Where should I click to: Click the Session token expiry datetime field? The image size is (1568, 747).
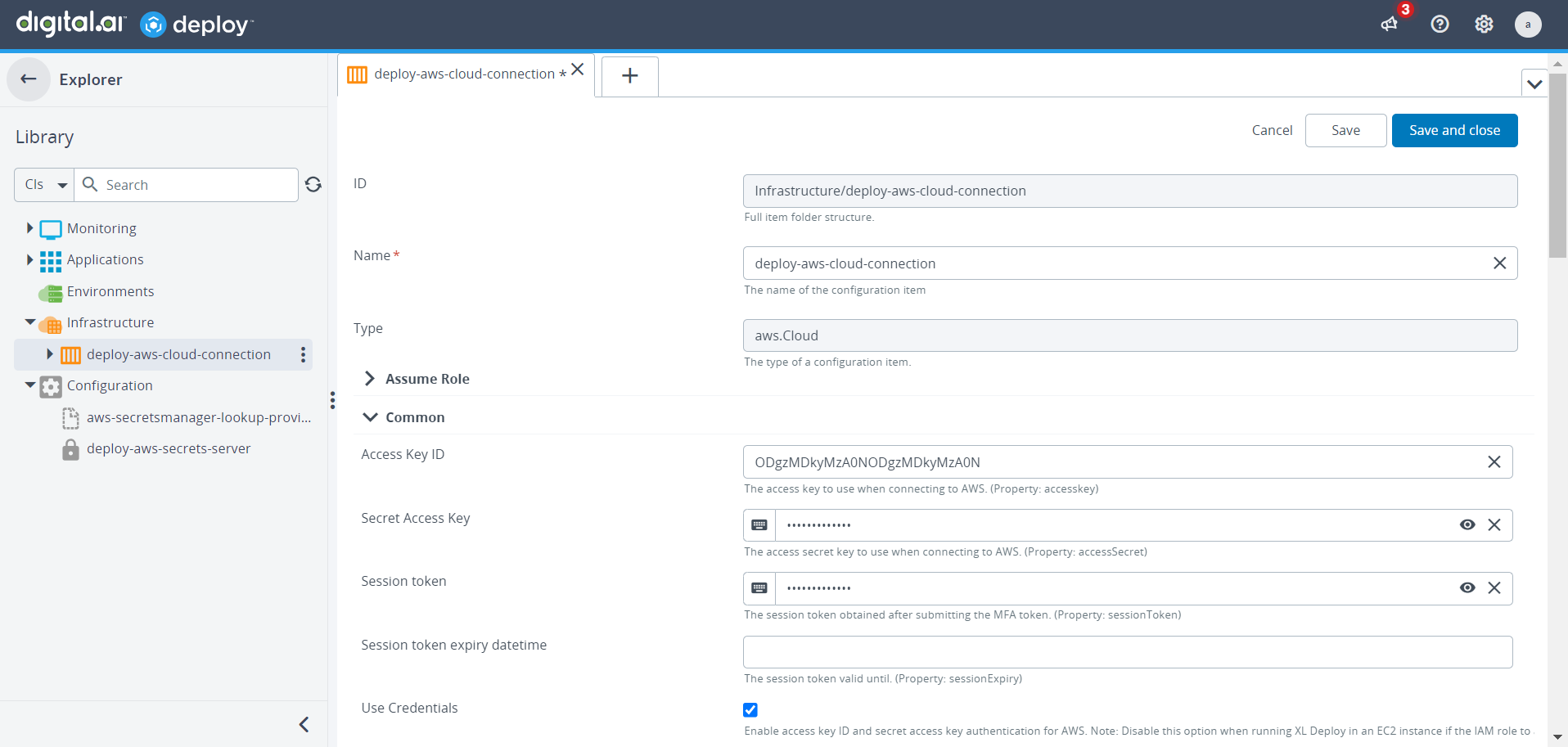coord(1127,652)
